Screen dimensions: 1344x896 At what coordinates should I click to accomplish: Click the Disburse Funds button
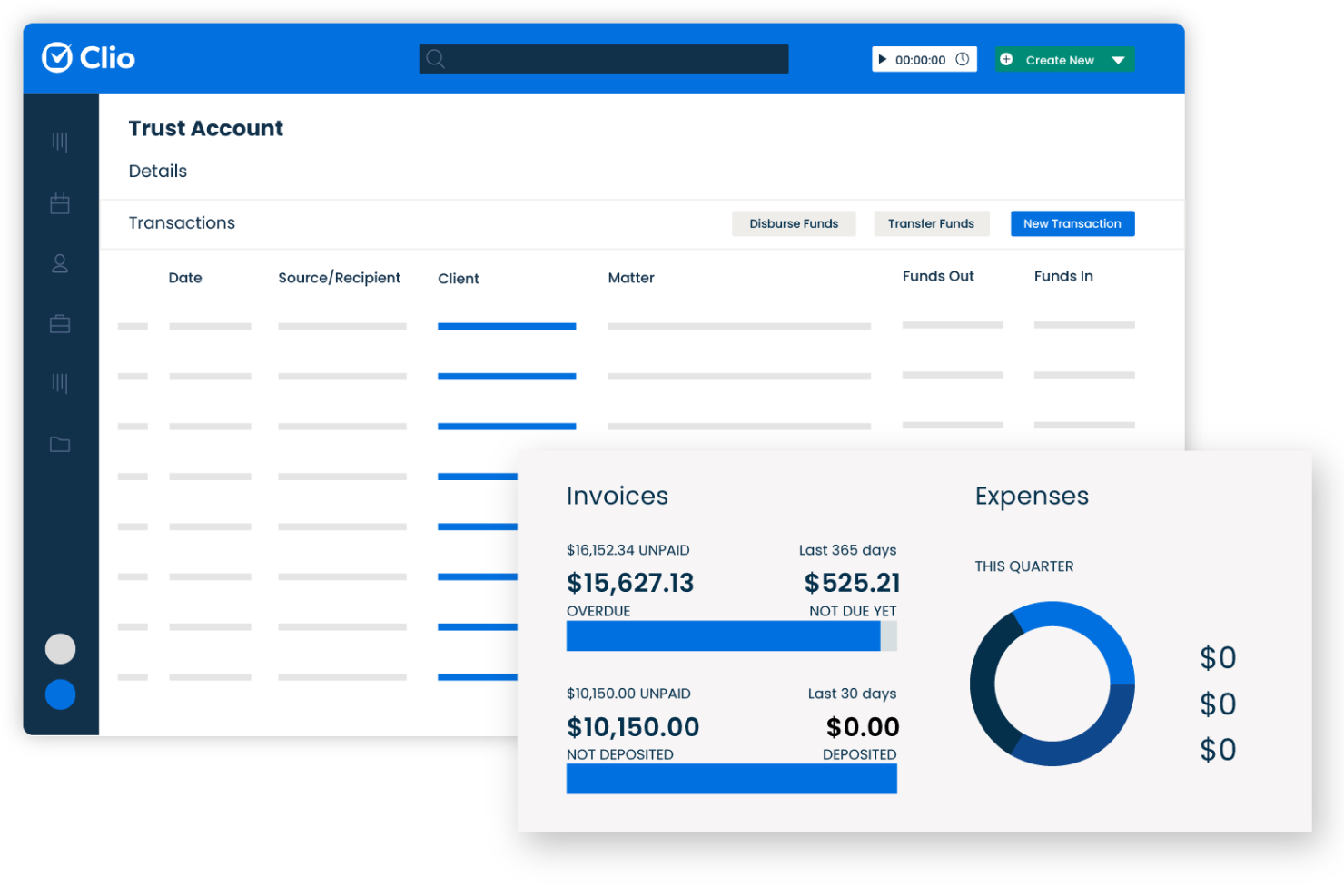point(794,223)
